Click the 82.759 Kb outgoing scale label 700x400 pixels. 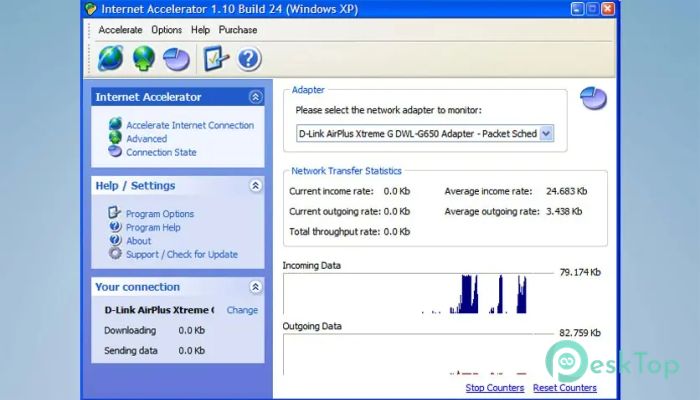(580, 333)
